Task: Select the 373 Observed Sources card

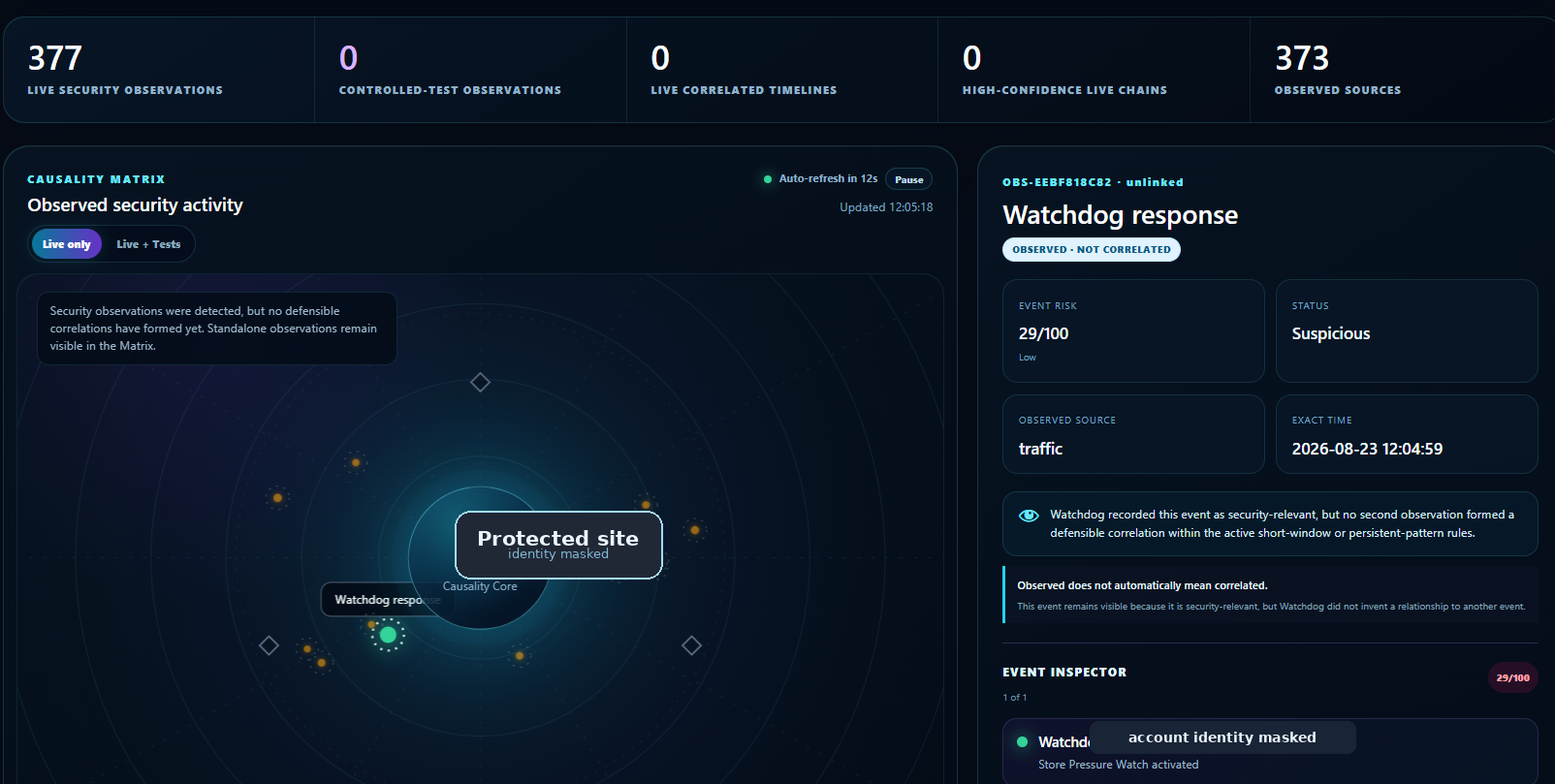Action: [1402, 70]
